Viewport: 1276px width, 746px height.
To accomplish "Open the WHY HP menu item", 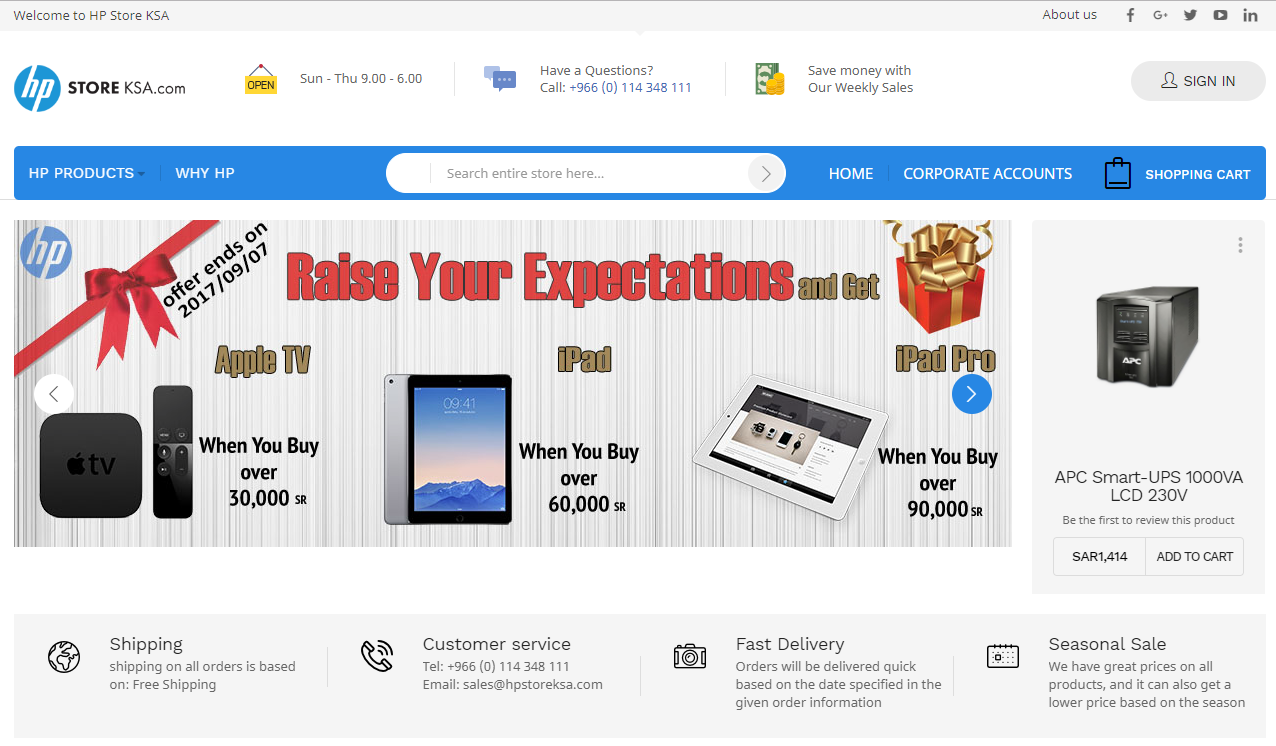I will (205, 173).
